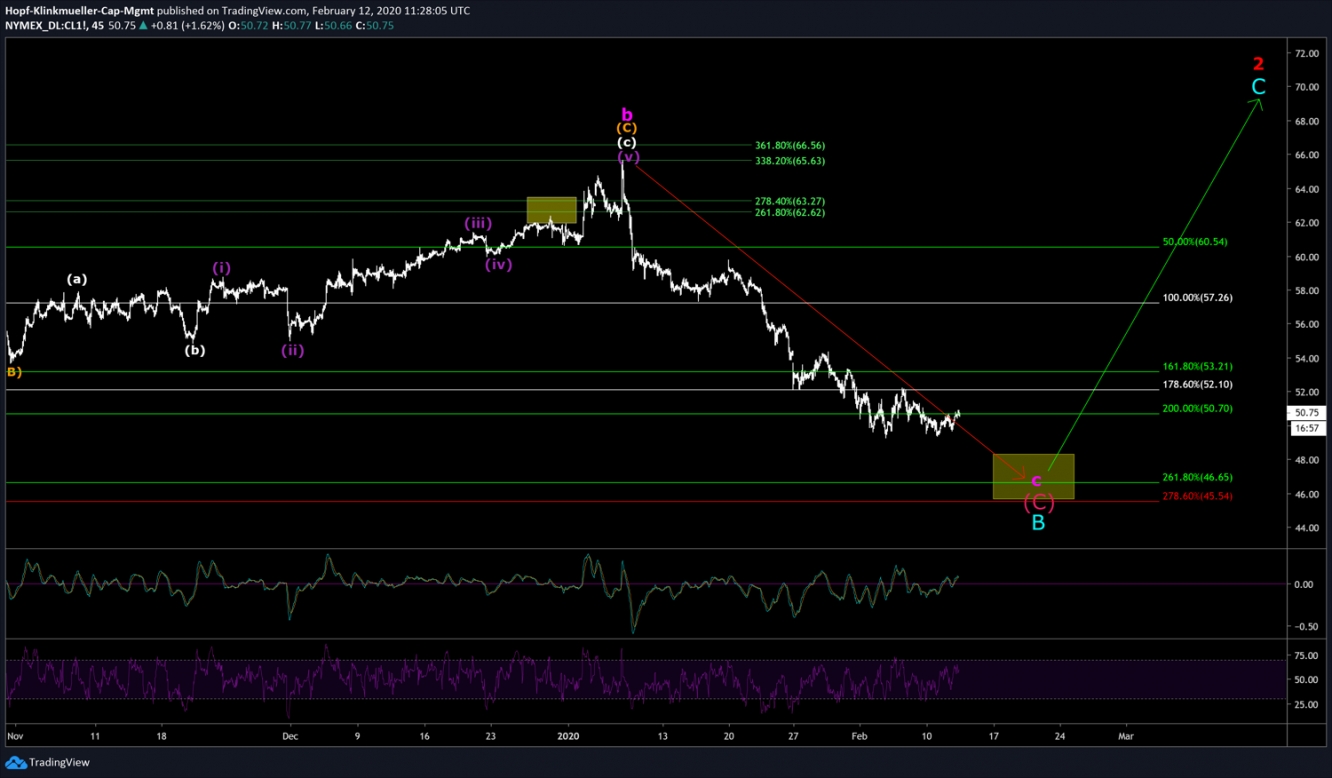Click the purple (ii) wave label
This screenshot has width=1332, height=778.
(x=292, y=350)
